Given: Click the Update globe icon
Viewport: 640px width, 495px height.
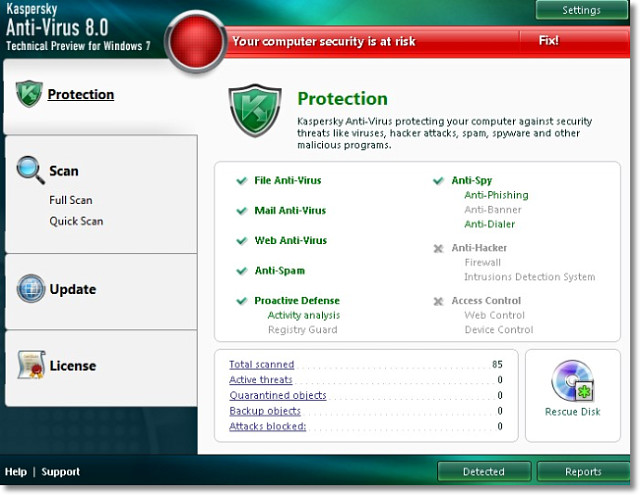Looking at the screenshot, I should [31, 289].
